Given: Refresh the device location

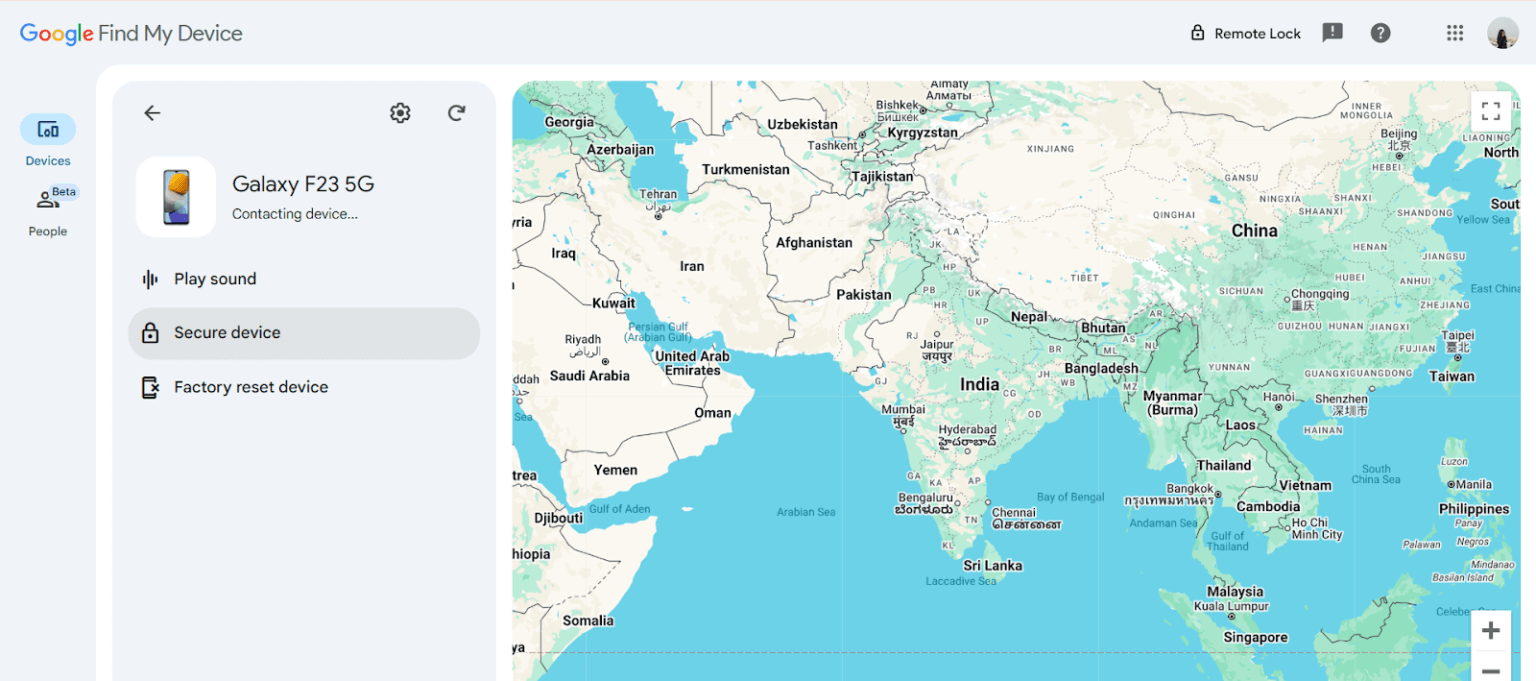Looking at the screenshot, I should tap(457, 113).
